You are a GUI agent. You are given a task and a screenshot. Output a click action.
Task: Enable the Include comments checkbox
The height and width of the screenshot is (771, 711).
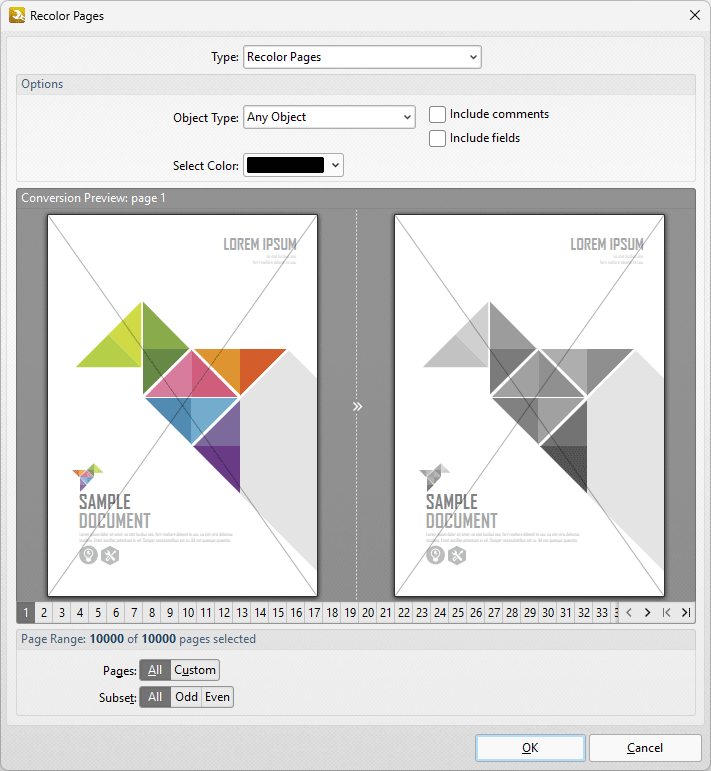[437, 114]
